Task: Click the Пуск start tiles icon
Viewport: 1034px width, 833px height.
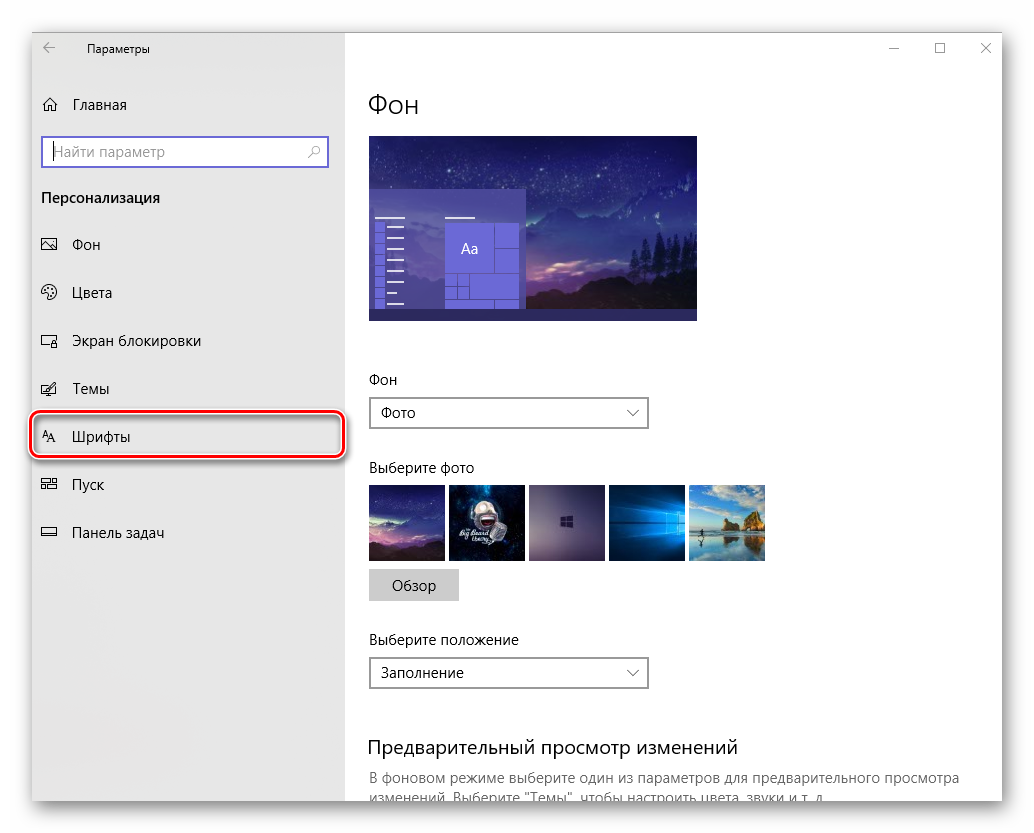Action: pyautogui.click(x=49, y=484)
